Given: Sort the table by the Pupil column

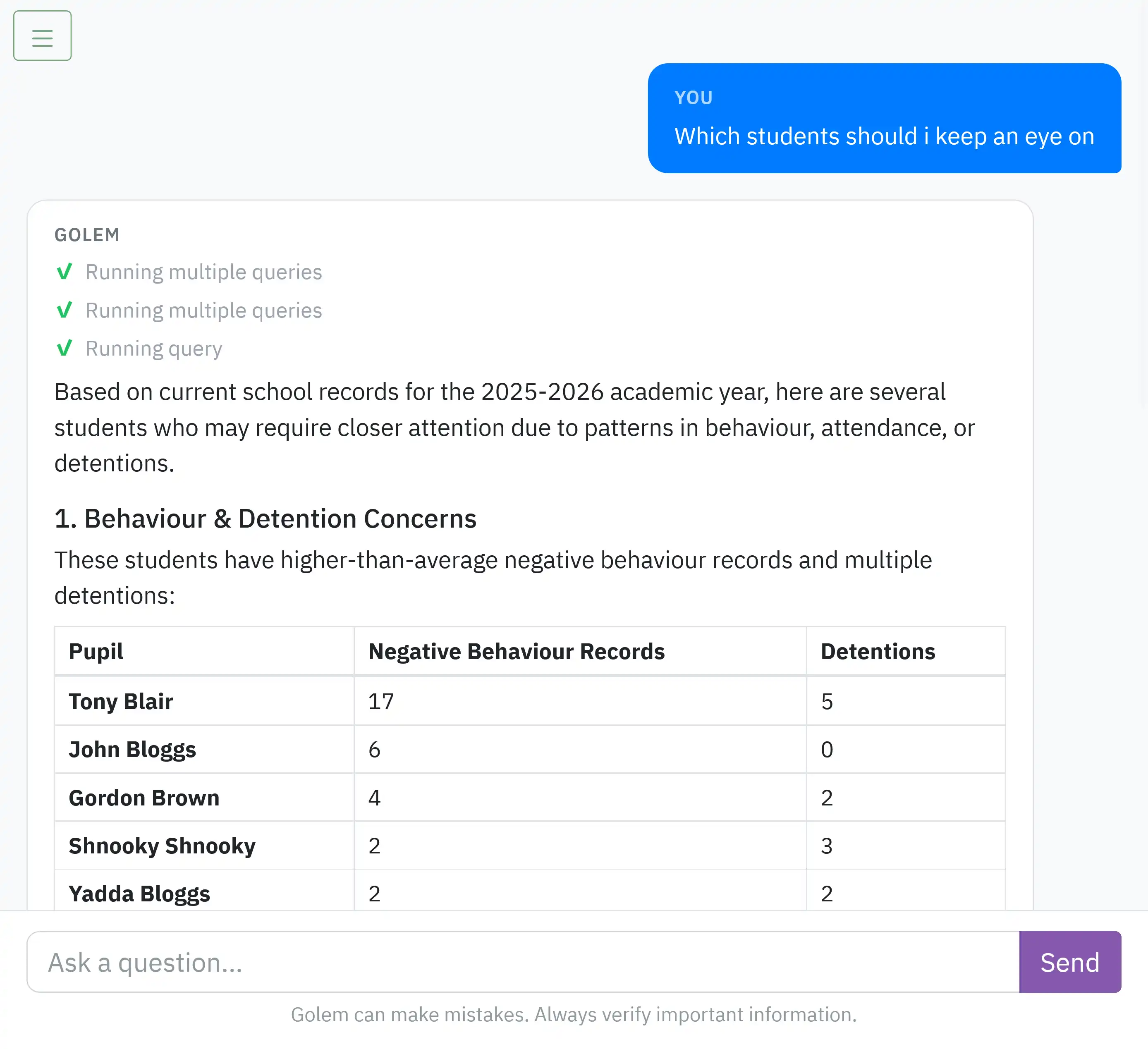Looking at the screenshot, I should (96, 651).
